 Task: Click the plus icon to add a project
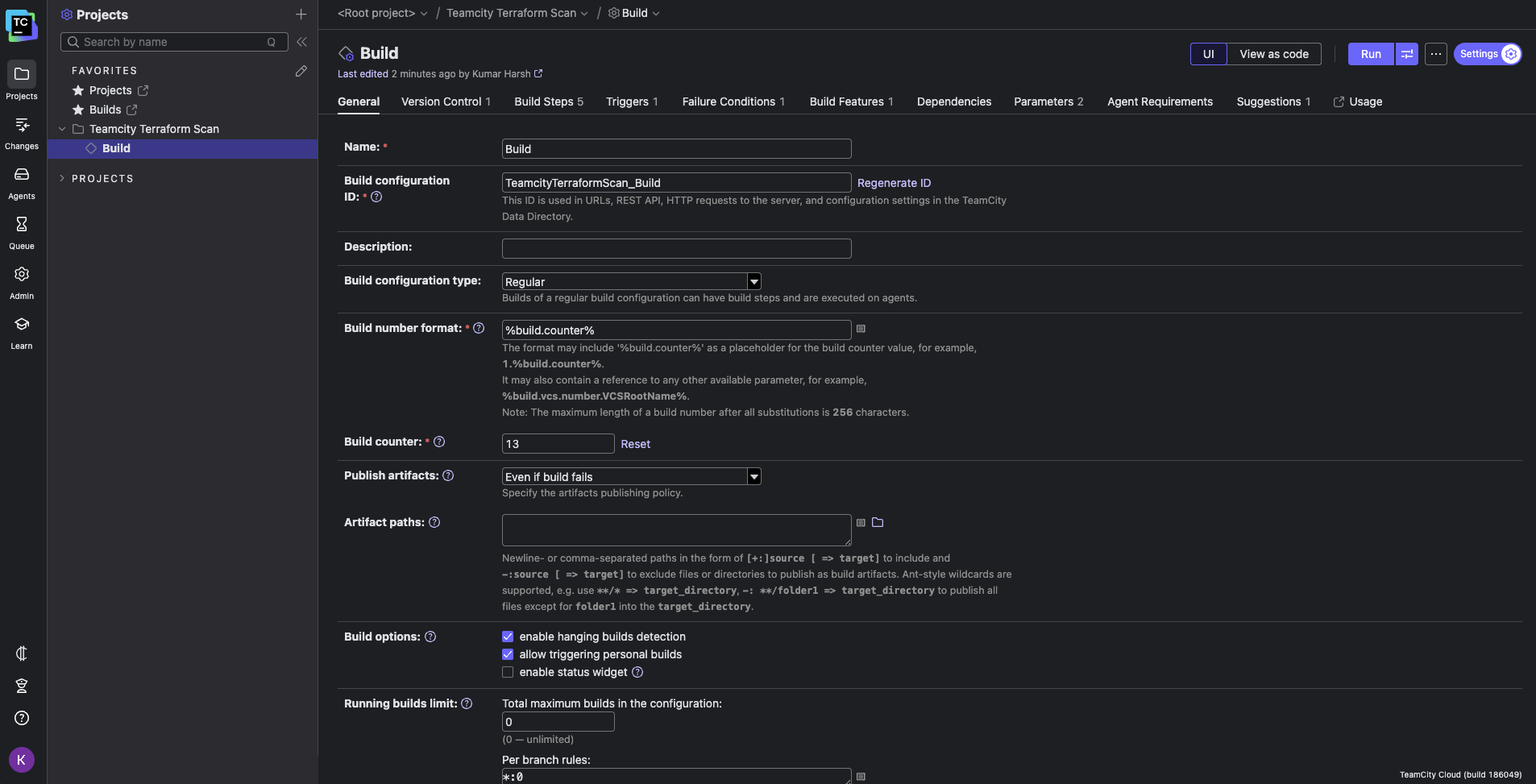pyautogui.click(x=301, y=15)
